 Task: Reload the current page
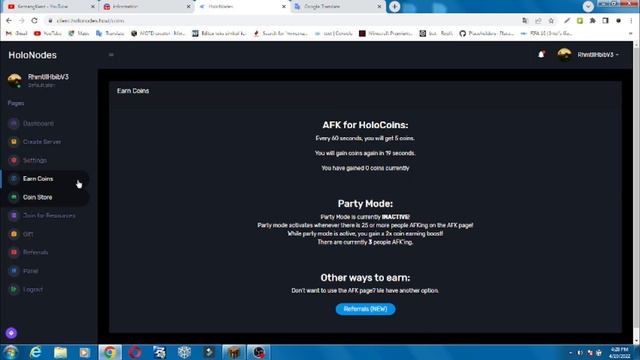pos(35,20)
